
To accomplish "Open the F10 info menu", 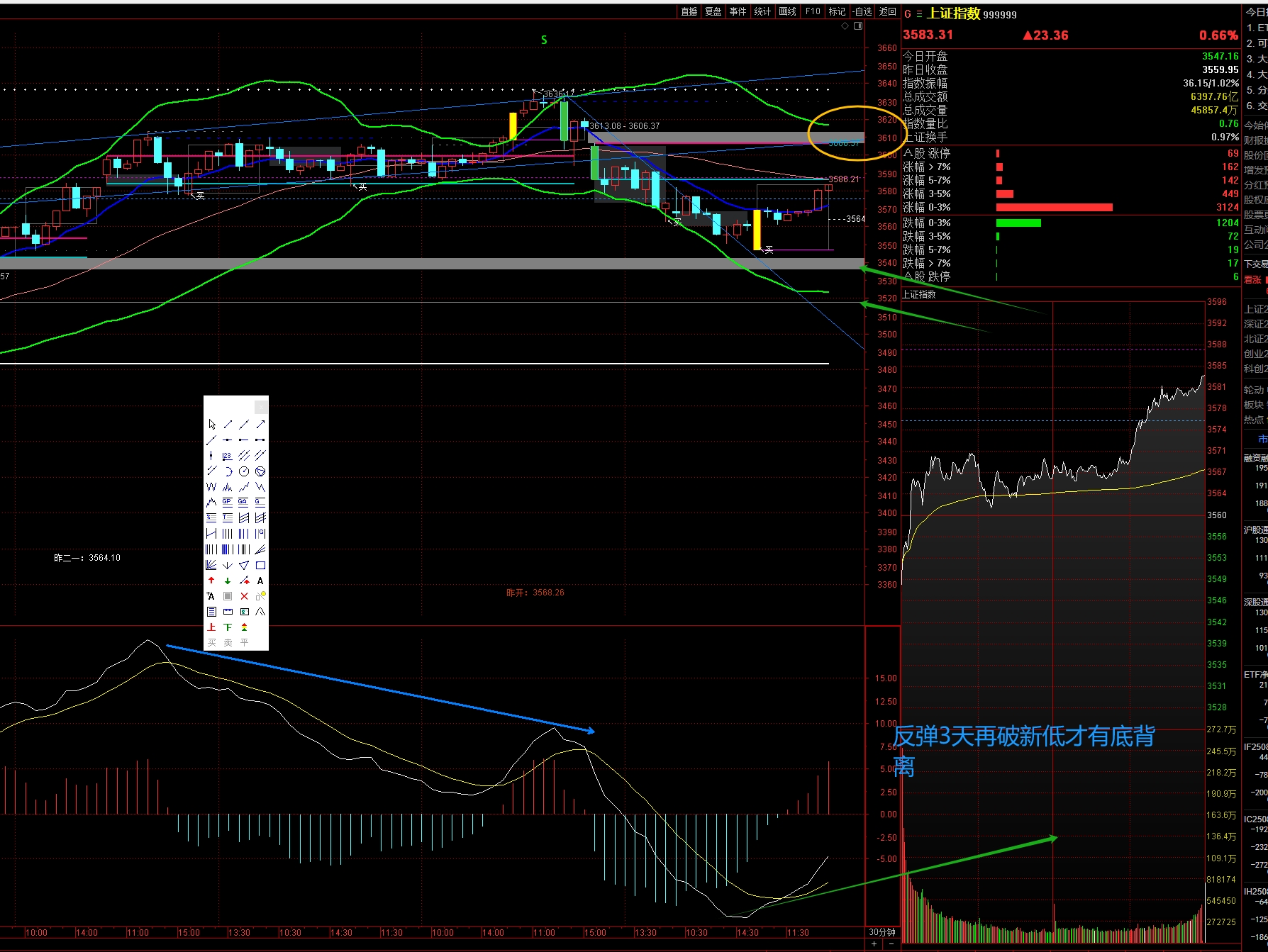I will [x=813, y=11].
